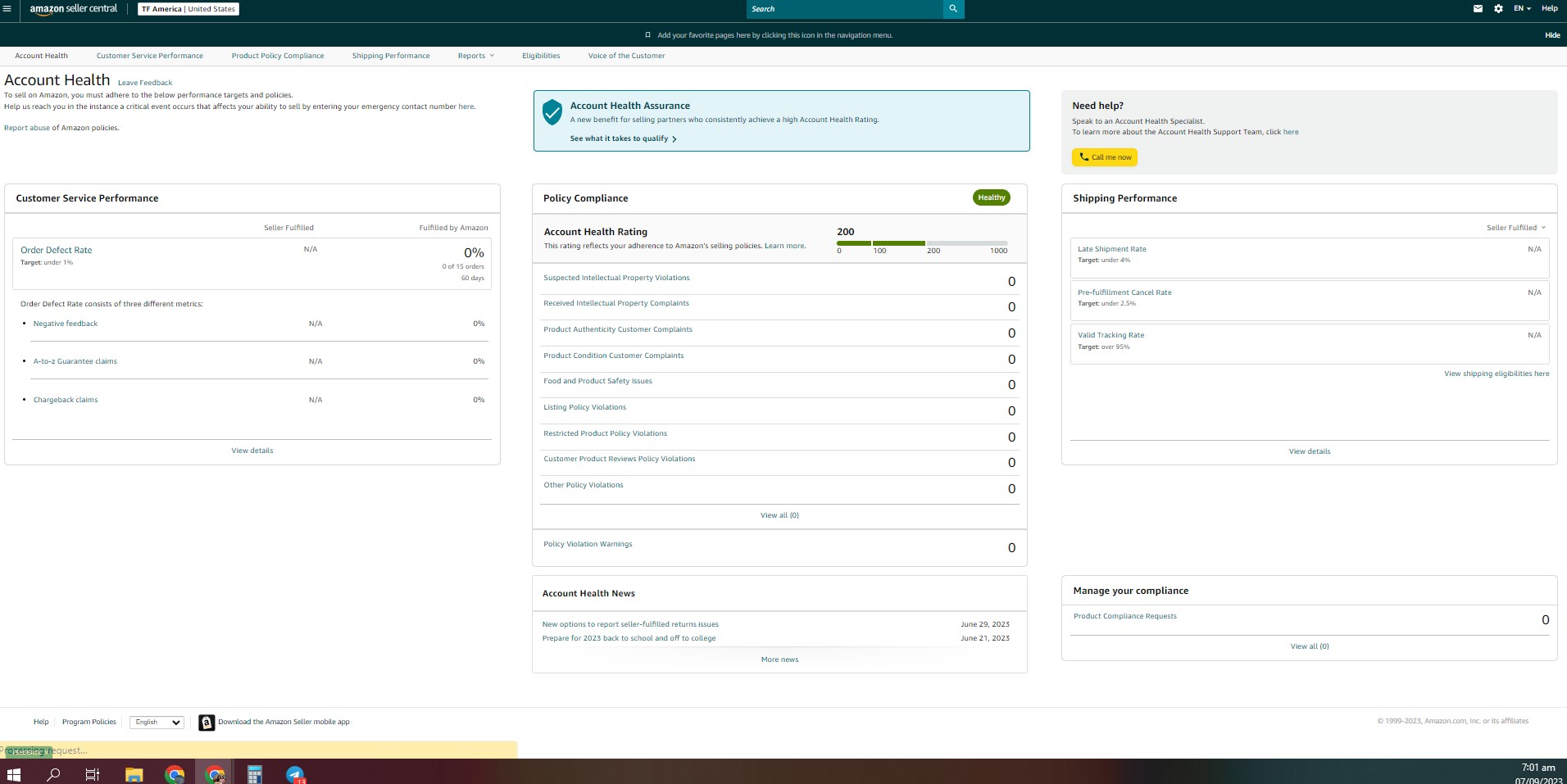Viewport: 1567px width, 784px height.
Task: Open the Eligibilities tab
Action: (541, 56)
